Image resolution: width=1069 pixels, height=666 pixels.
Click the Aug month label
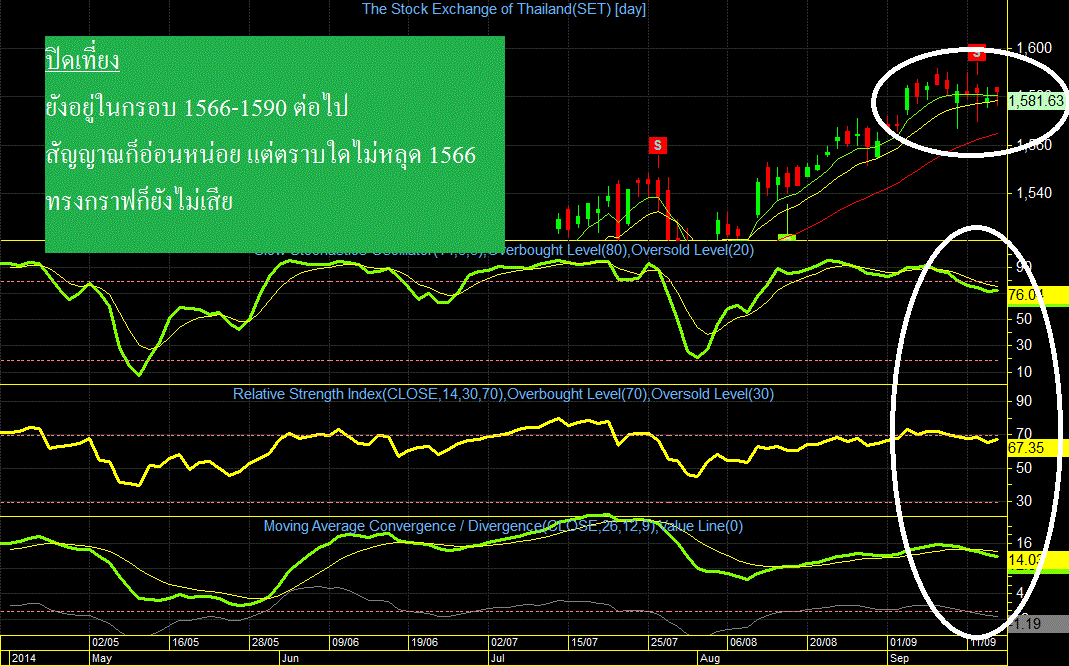[x=710, y=658]
